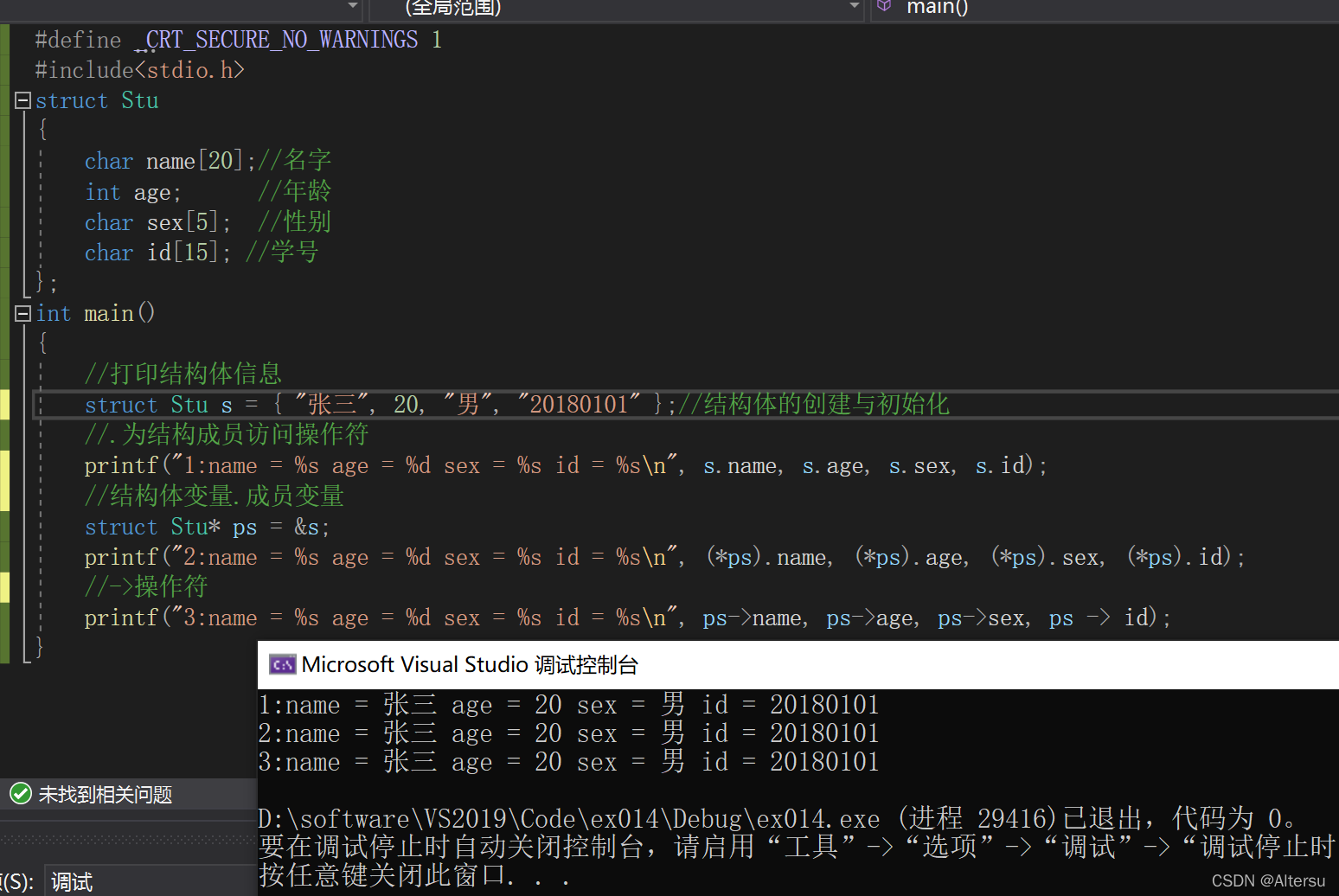The width and height of the screenshot is (1339, 896).
Task: Click the comment //打印结构体信息
Action: click(x=183, y=374)
